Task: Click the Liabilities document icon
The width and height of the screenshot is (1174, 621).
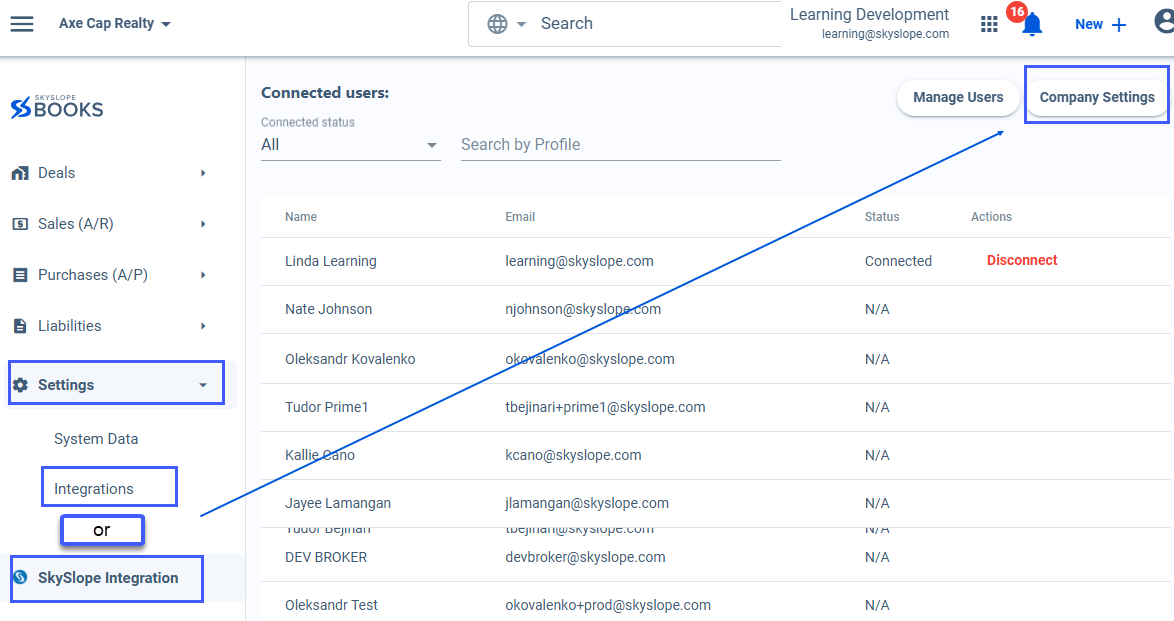Action: [20, 326]
